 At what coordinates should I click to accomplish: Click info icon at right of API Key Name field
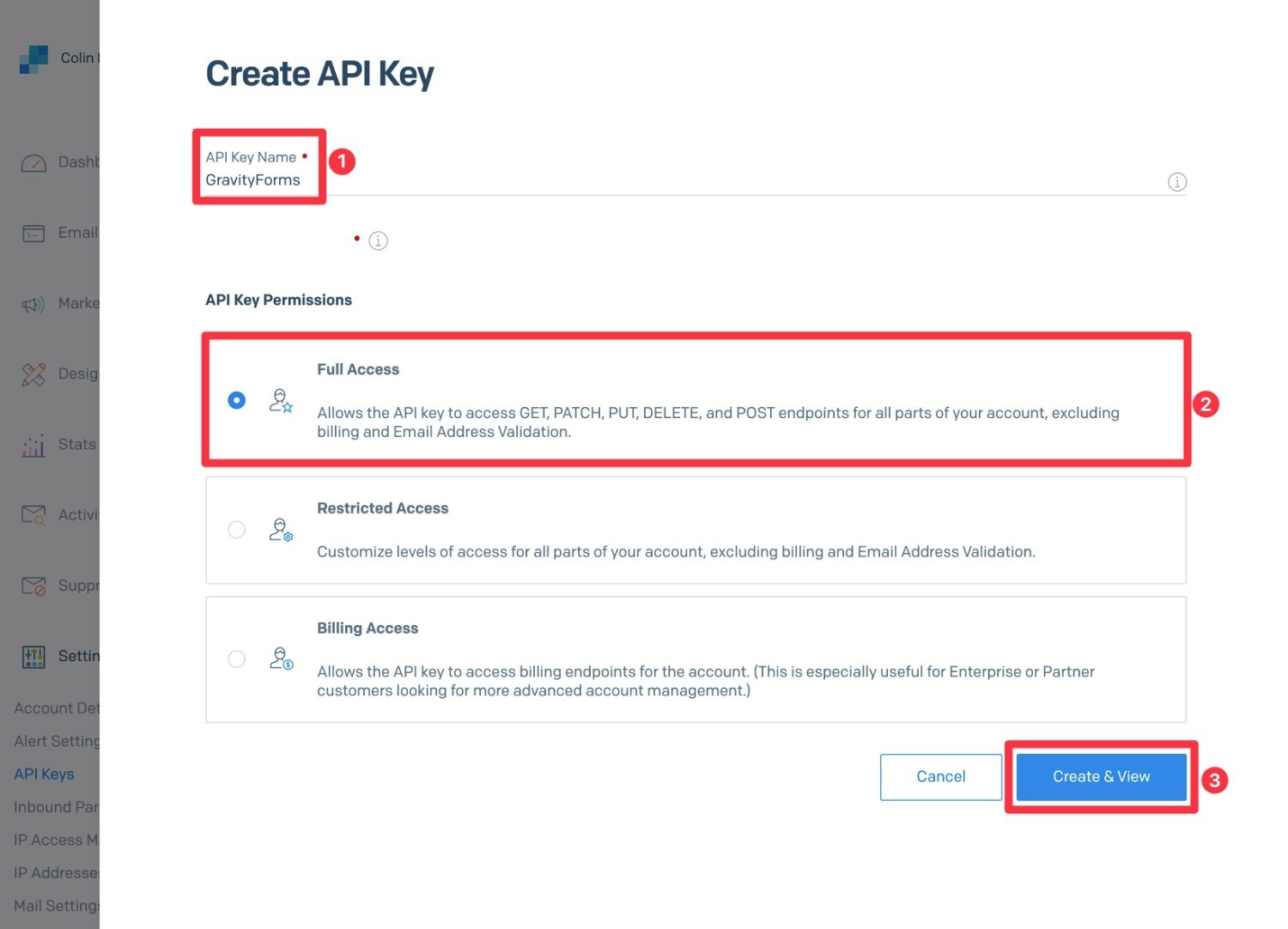(1177, 182)
